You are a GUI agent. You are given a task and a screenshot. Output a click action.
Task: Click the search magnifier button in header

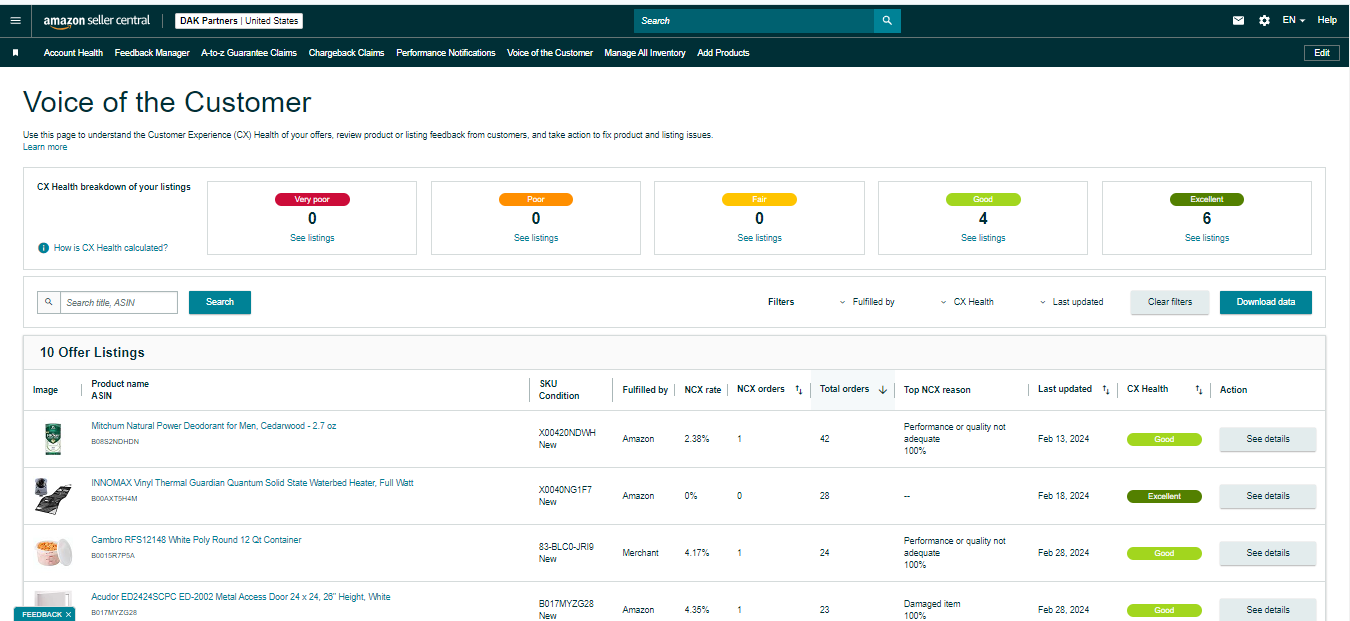point(887,20)
